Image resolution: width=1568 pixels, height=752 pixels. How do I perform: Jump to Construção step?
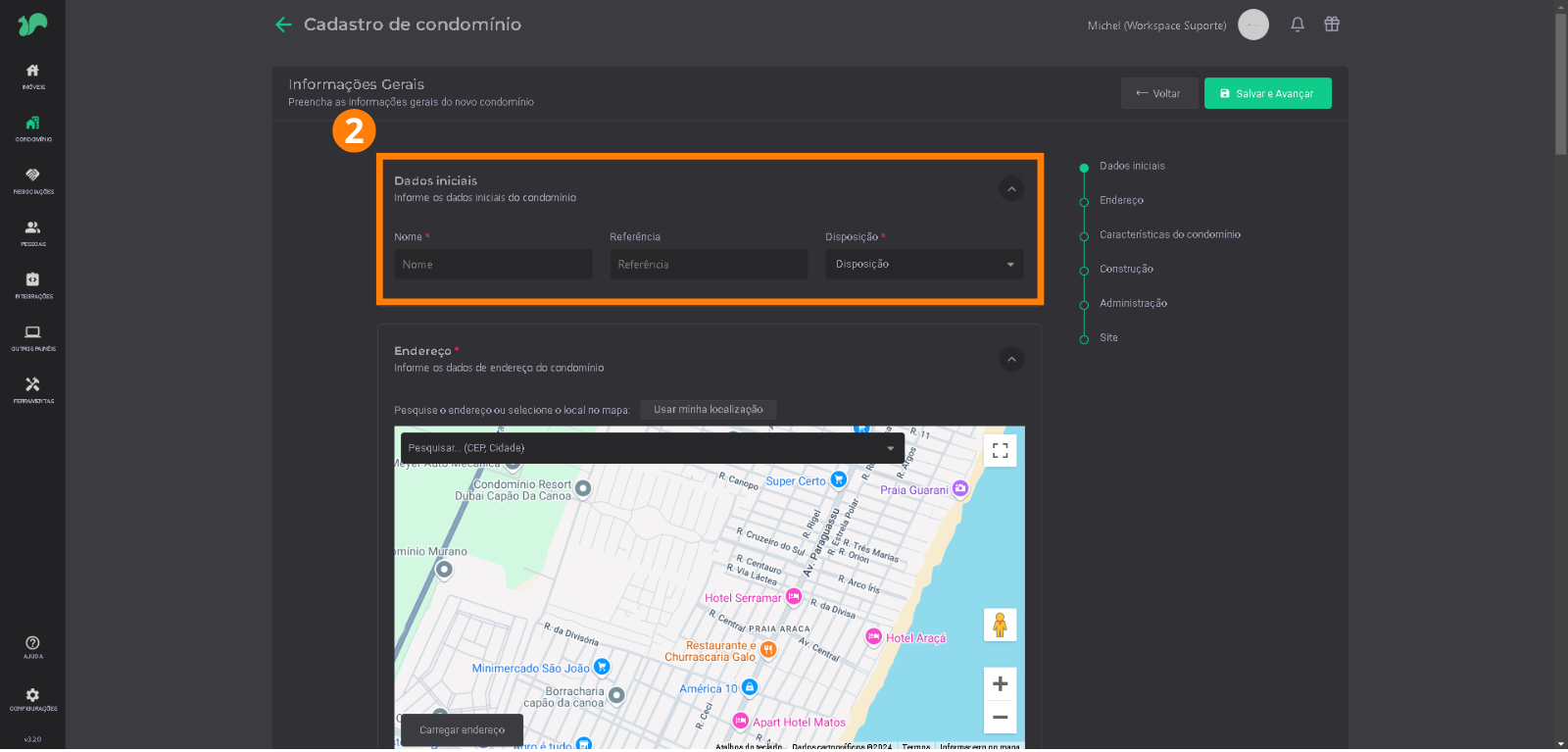click(x=1126, y=269)
